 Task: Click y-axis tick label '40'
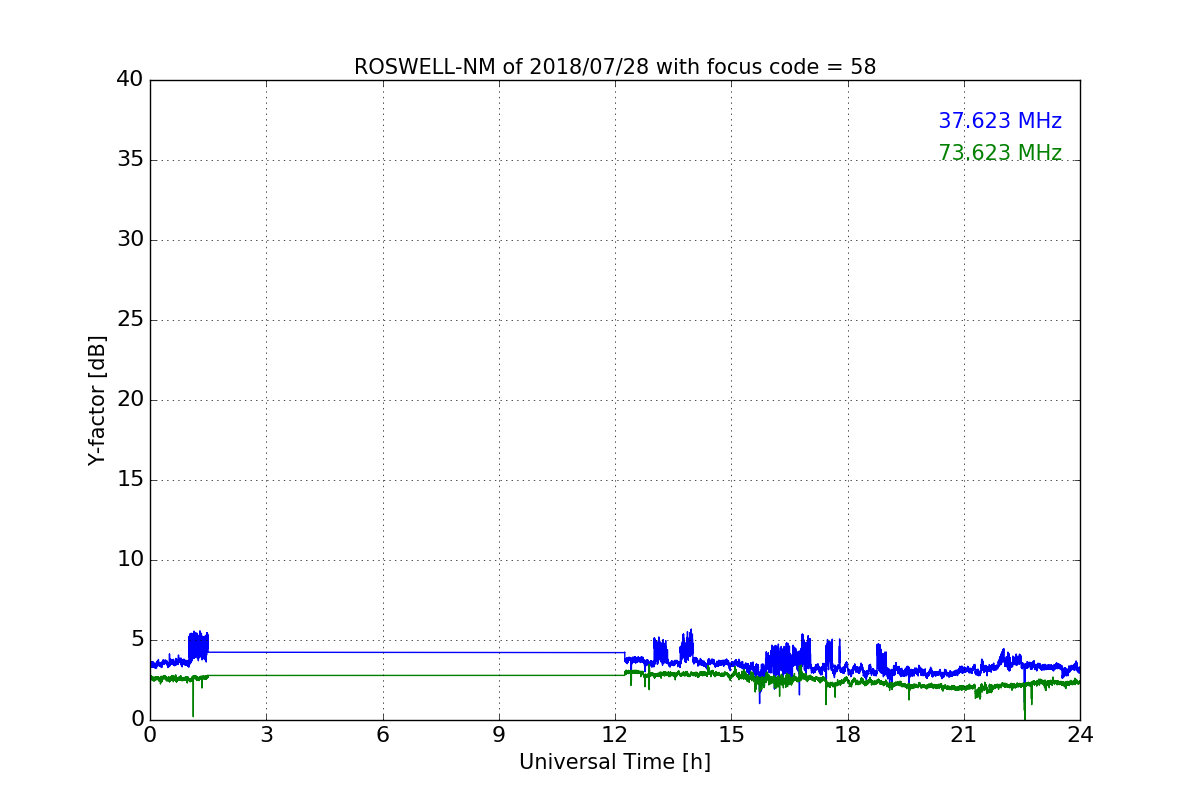point(130,80)
